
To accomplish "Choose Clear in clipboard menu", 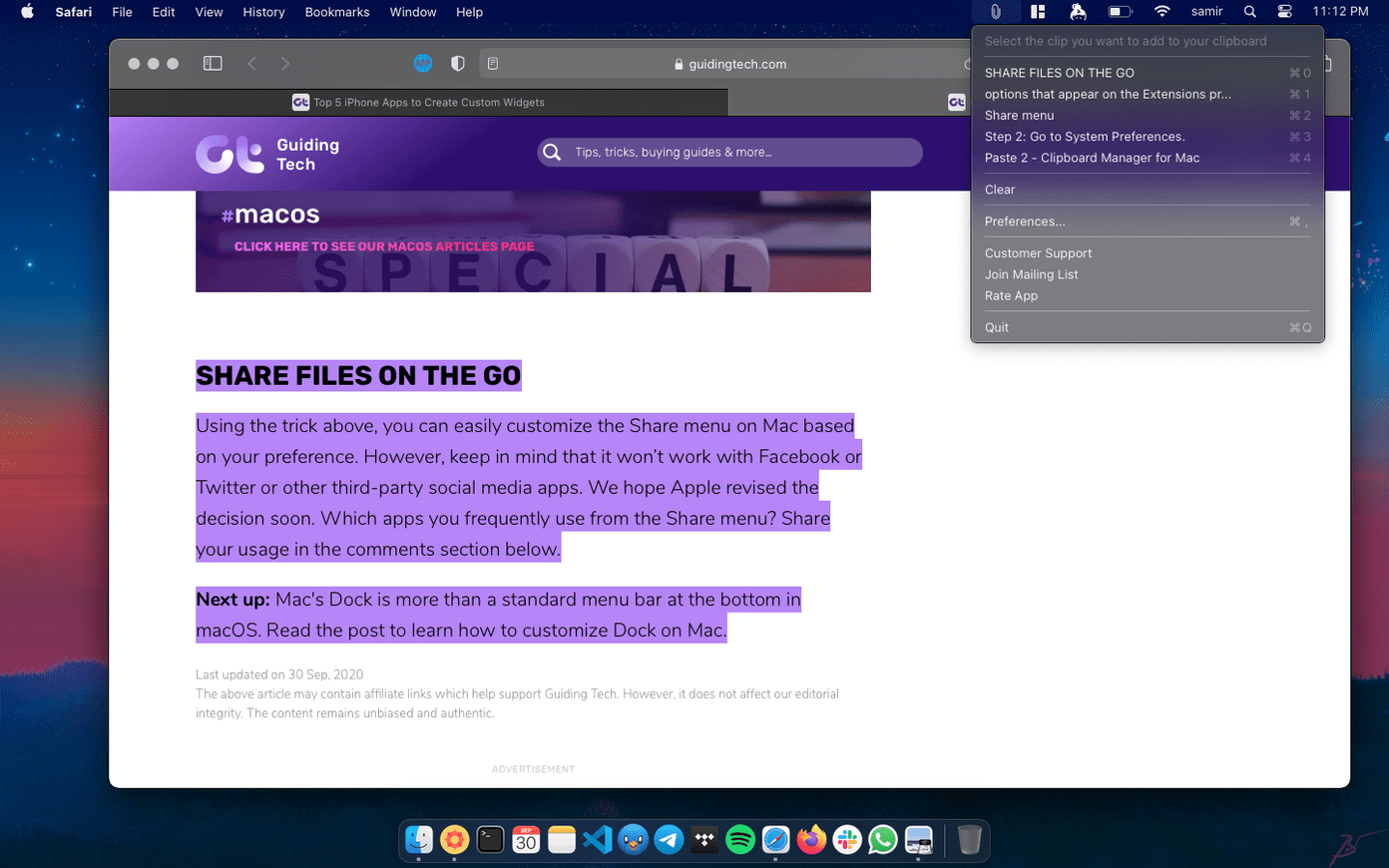I will pyautogui.click(x=1148, y=190).
